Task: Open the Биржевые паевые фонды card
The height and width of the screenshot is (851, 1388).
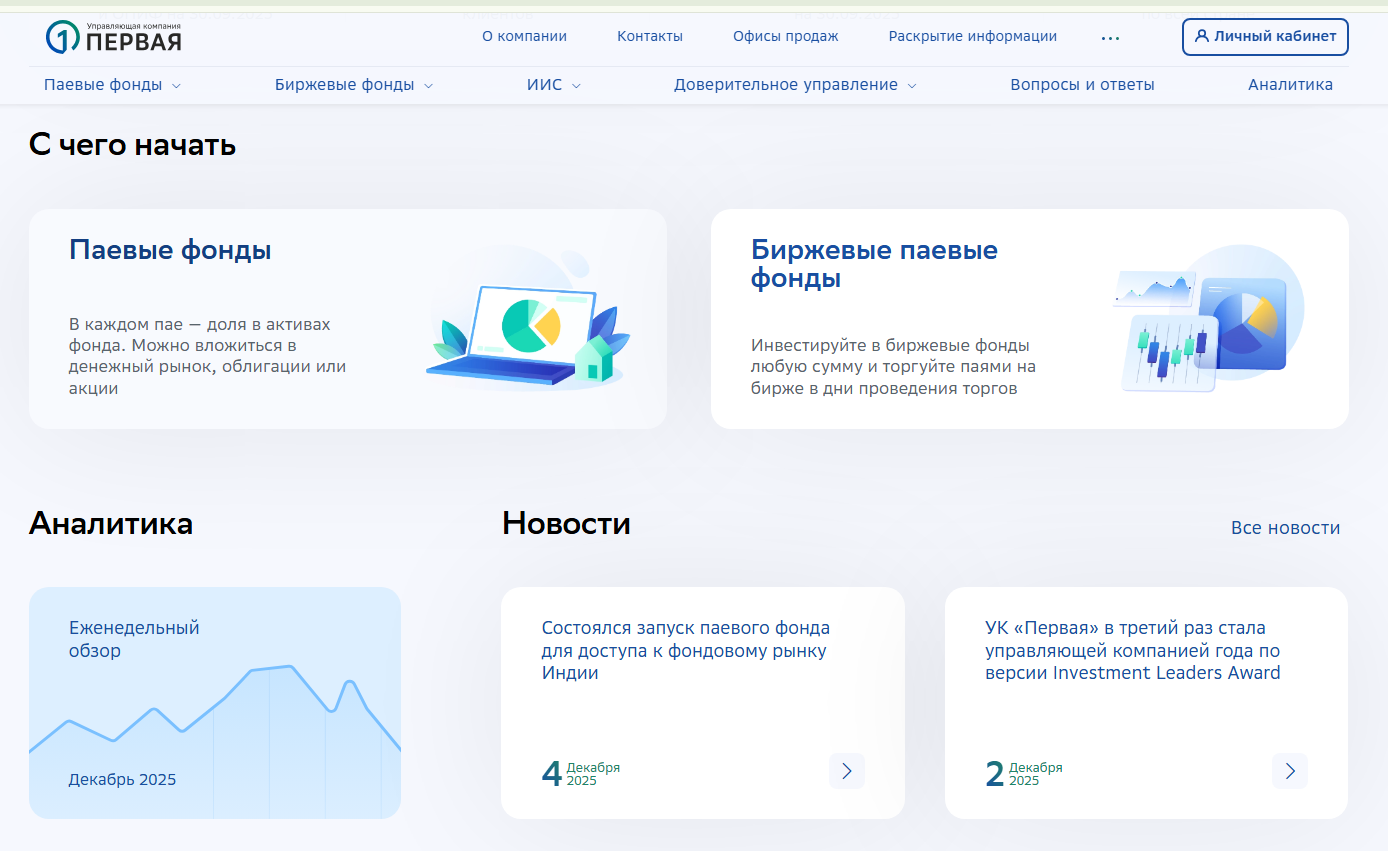Action: coord(1029,318)
